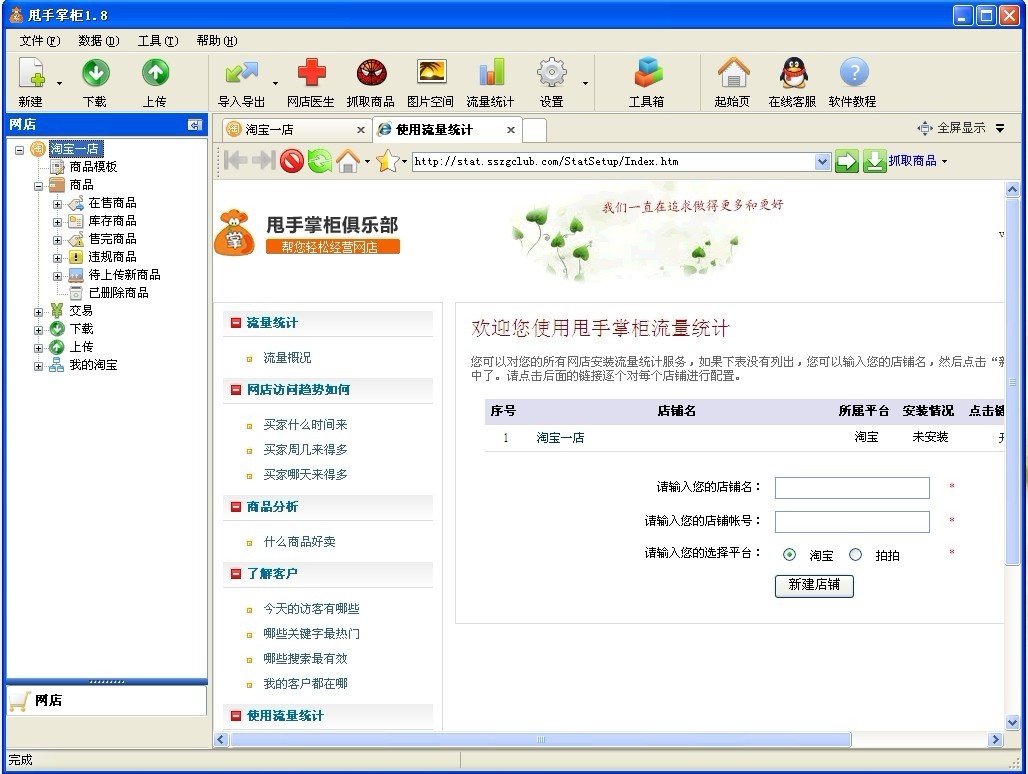Open the 工具箱 (Toolbox) cube icon
Viewport: 1028px width, 774px height.
(648, 72)
